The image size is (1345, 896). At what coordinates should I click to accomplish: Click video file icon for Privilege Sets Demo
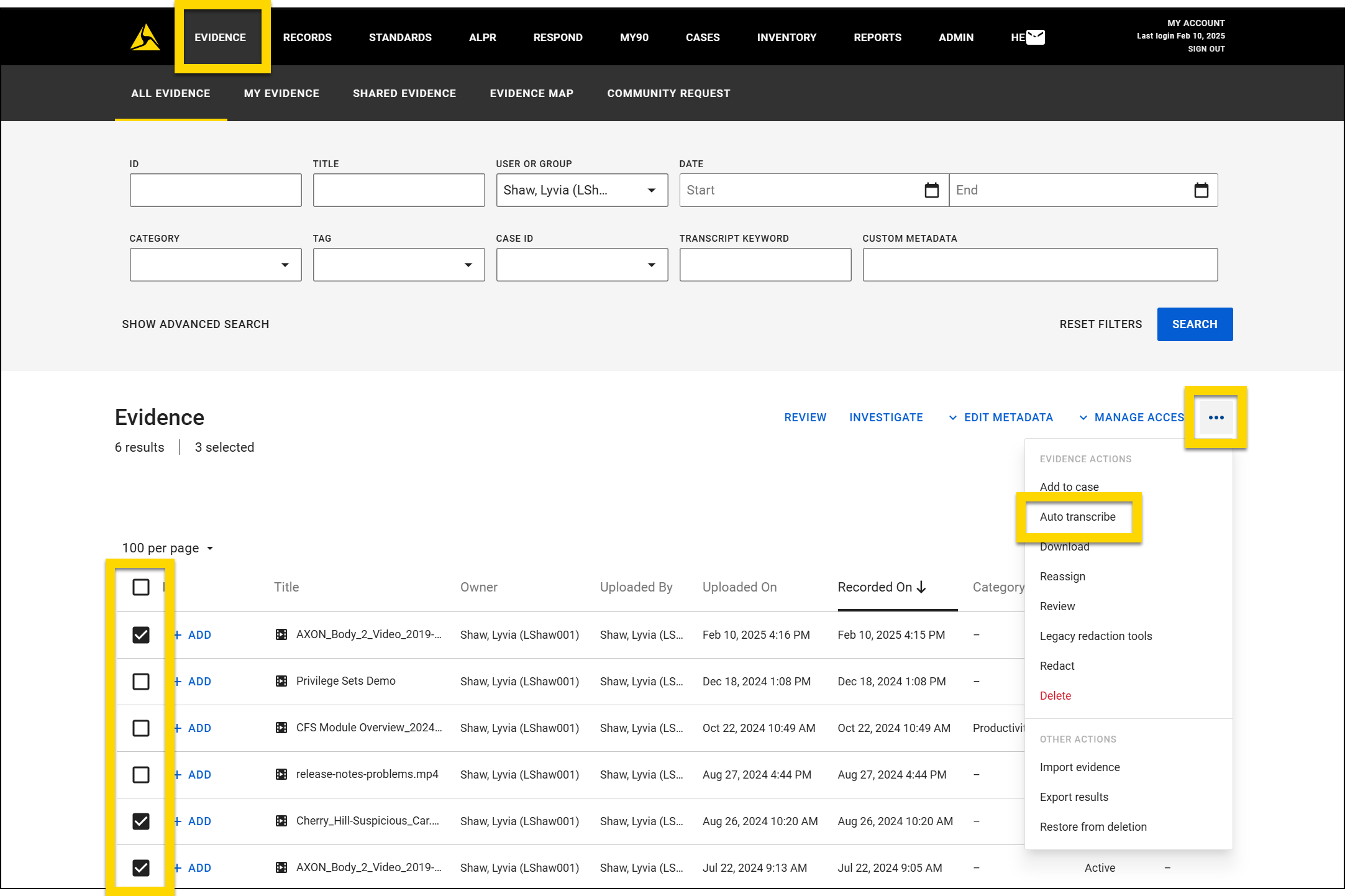[x=281, y=681]
